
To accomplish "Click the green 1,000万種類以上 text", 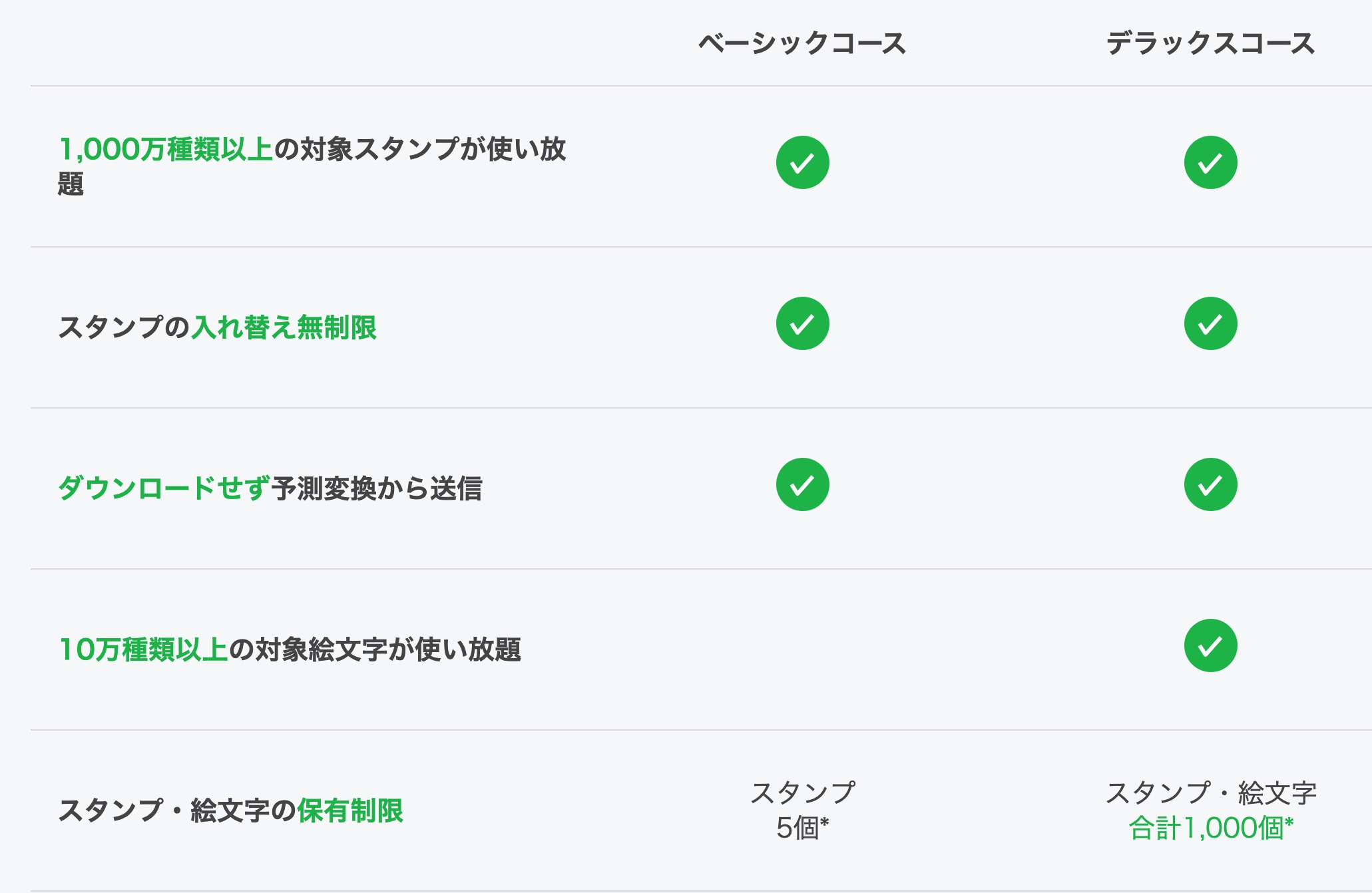I will [x=166, y=149].
